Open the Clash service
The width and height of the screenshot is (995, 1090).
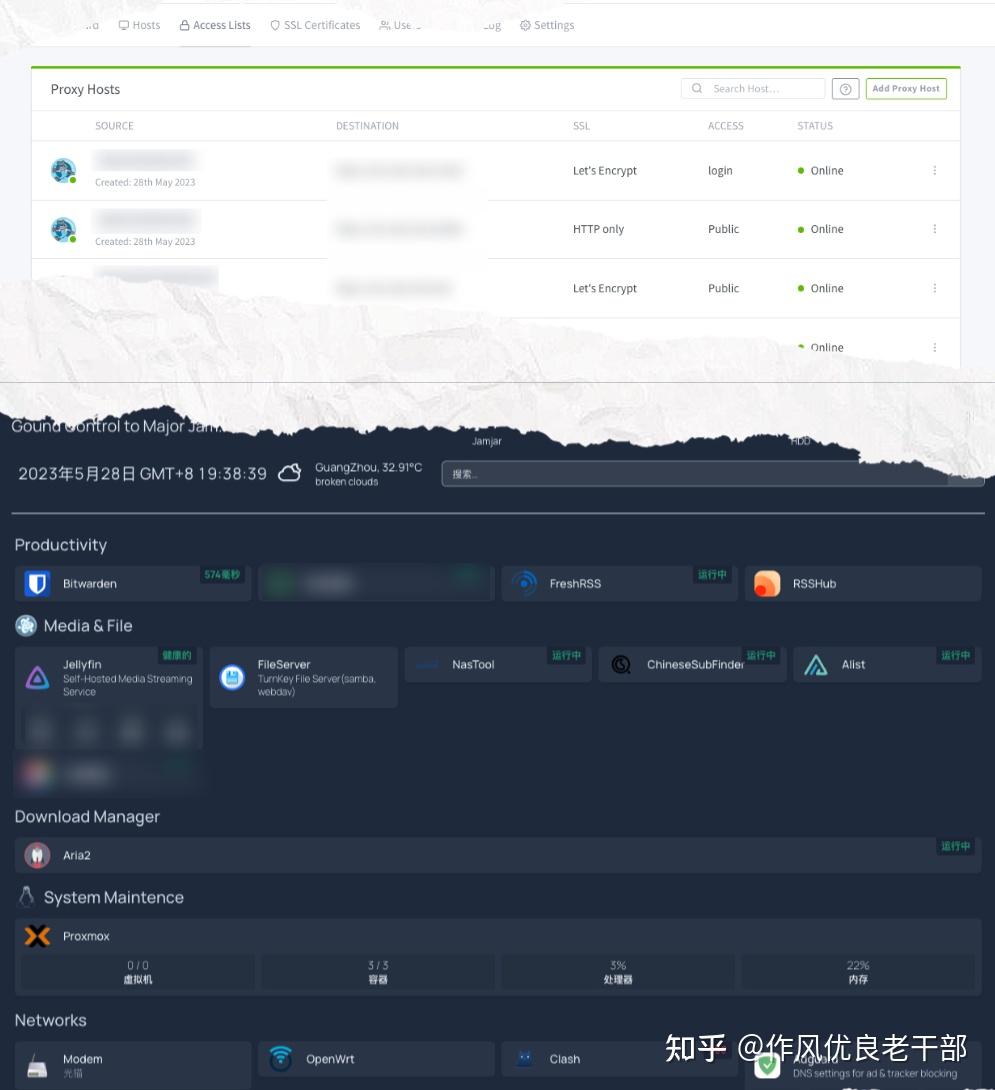[620, 1059]
